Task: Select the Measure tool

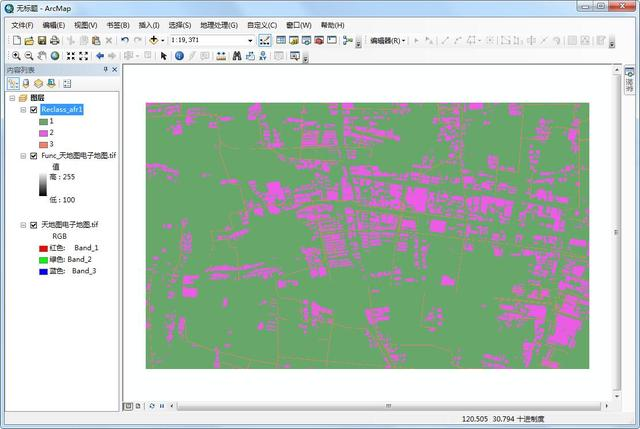Action: pos(221,56)
